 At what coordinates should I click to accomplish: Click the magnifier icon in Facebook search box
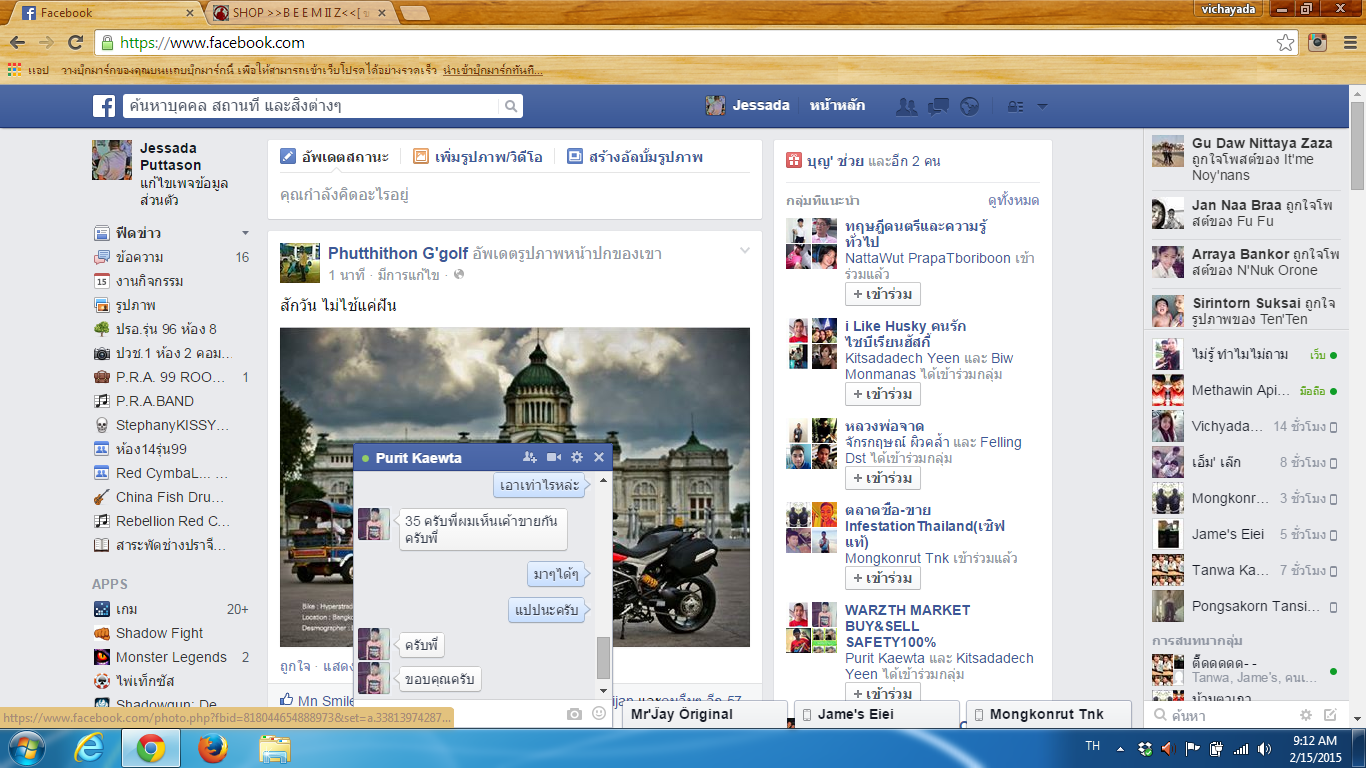(x=510, y=106)
